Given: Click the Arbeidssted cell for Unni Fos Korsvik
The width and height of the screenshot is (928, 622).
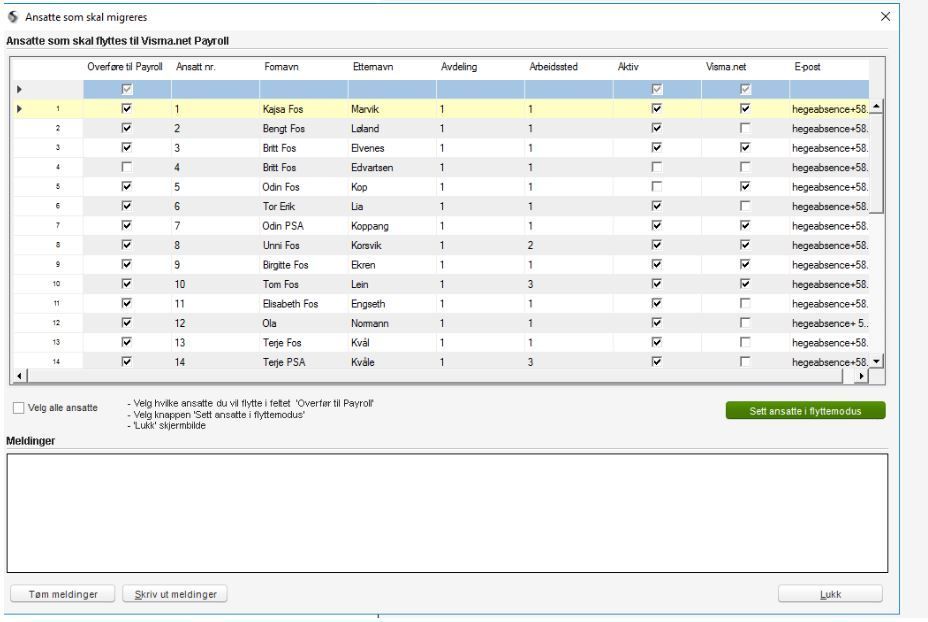Looking at the screenshot, I should (x=569, y=245).
